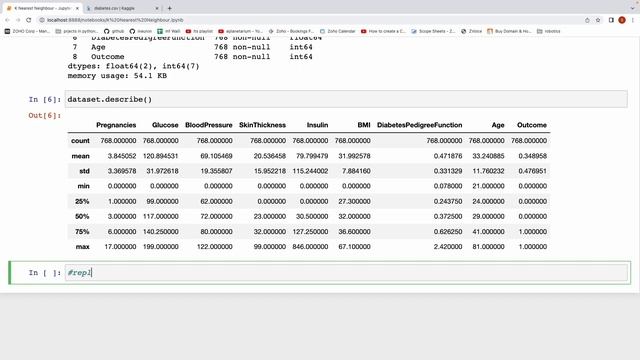Click the Out[6] output prompt

click(x=44, y=115)
